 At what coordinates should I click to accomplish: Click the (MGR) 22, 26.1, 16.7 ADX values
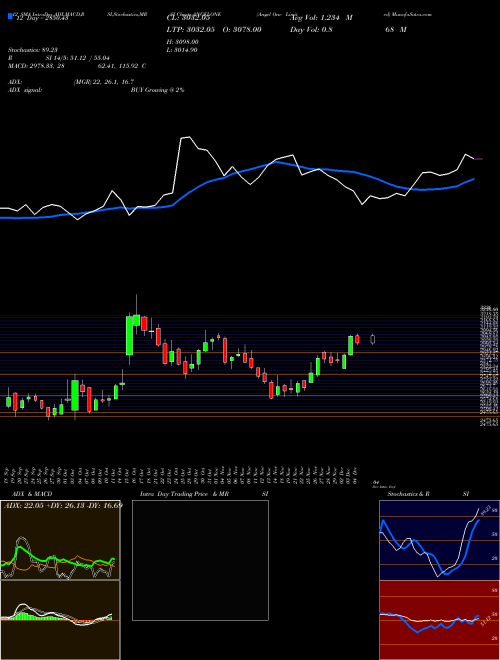point(104,82)
